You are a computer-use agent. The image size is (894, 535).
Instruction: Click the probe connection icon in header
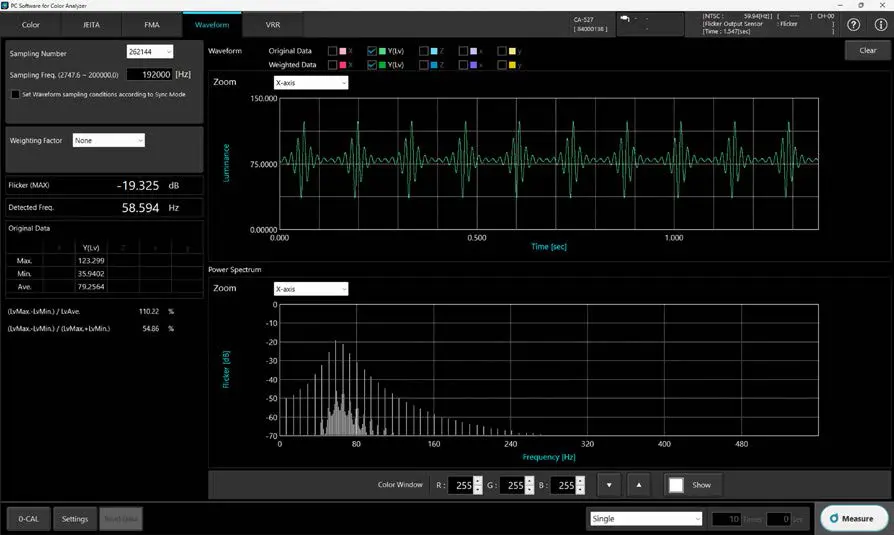point(624,18)
